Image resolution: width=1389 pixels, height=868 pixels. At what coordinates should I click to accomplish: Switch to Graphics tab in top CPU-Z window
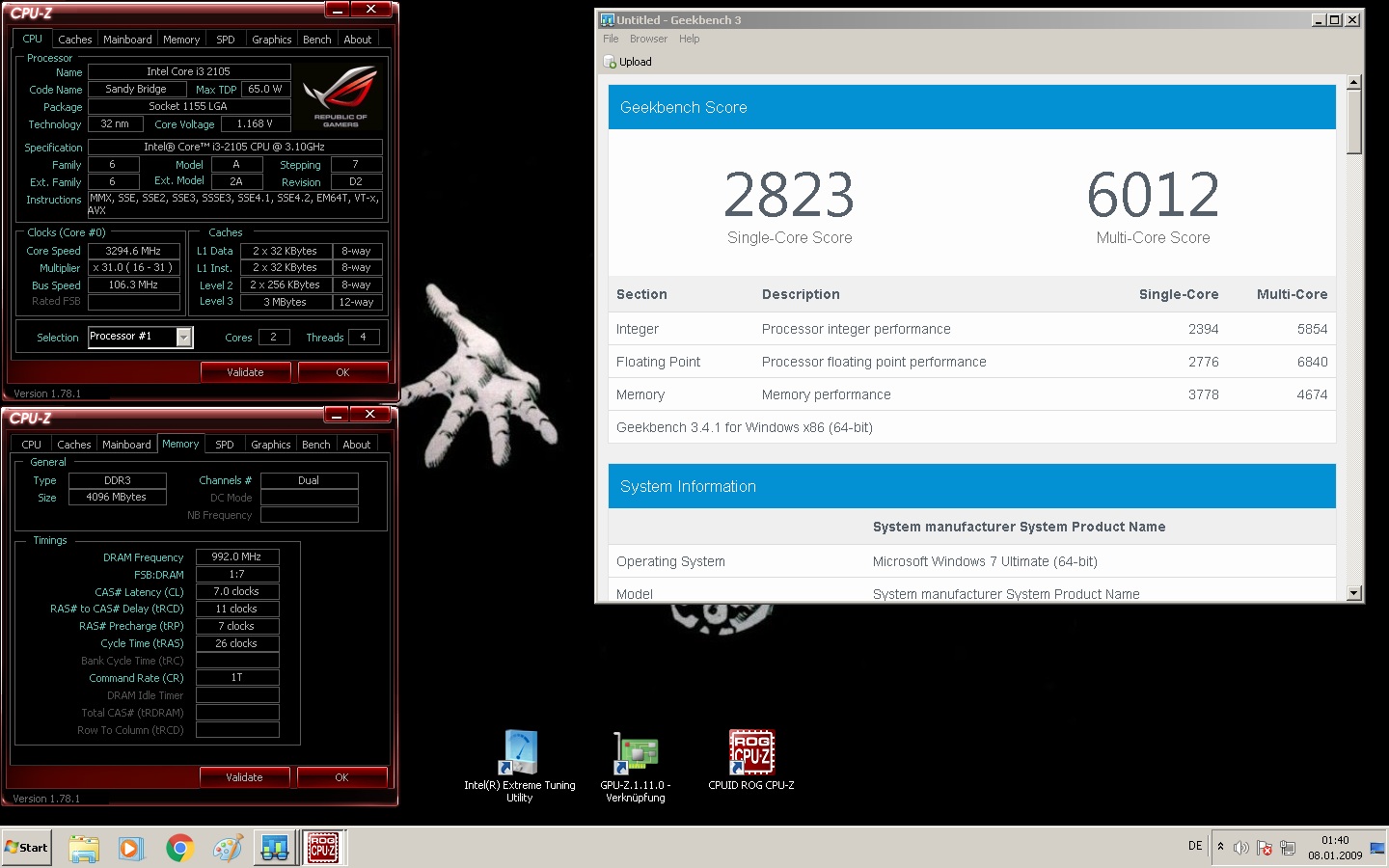(x=271, y=40)
